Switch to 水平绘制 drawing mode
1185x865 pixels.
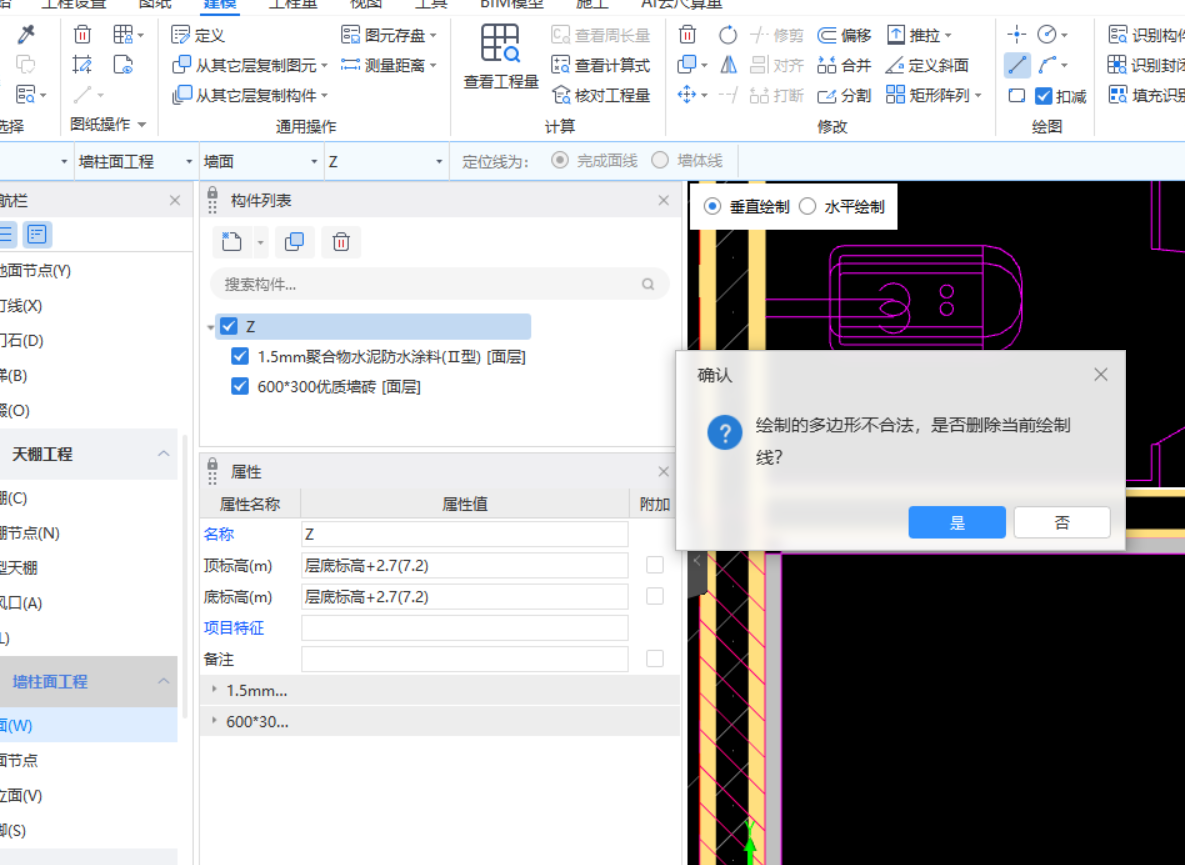pyautogui.click(x=809, y=206)
